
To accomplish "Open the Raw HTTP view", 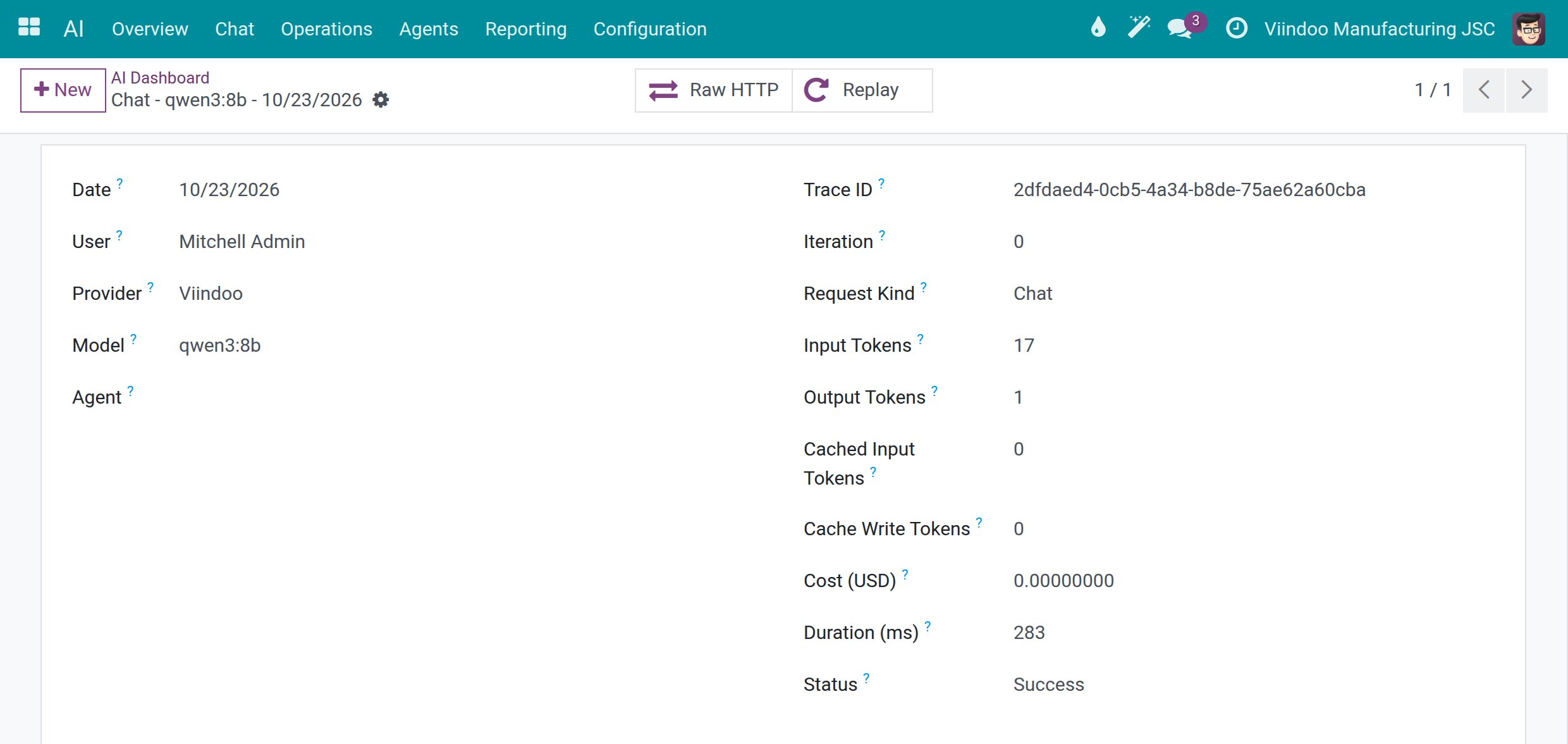I will (x=713, y=90).
